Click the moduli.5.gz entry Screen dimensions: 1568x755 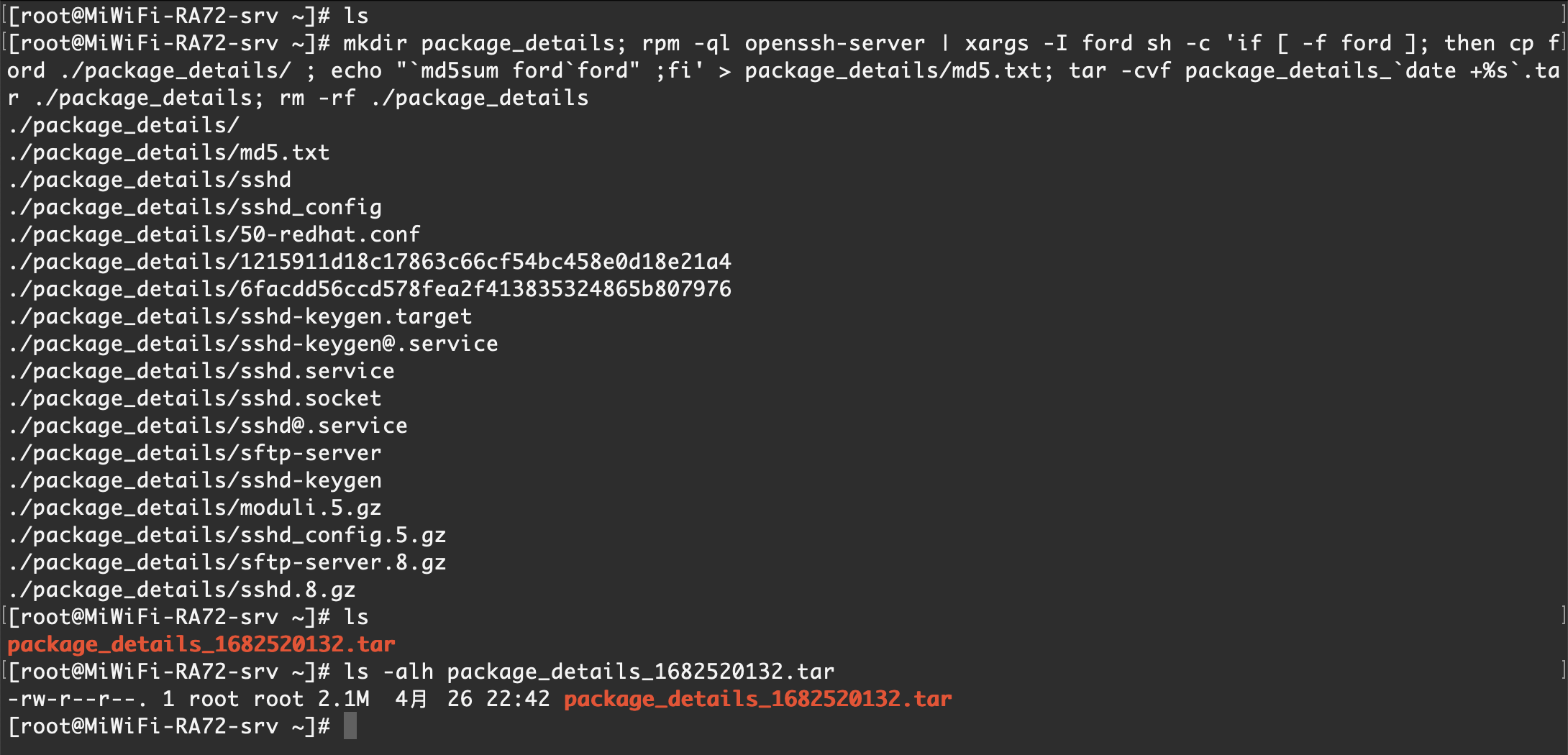click(310, 508)
